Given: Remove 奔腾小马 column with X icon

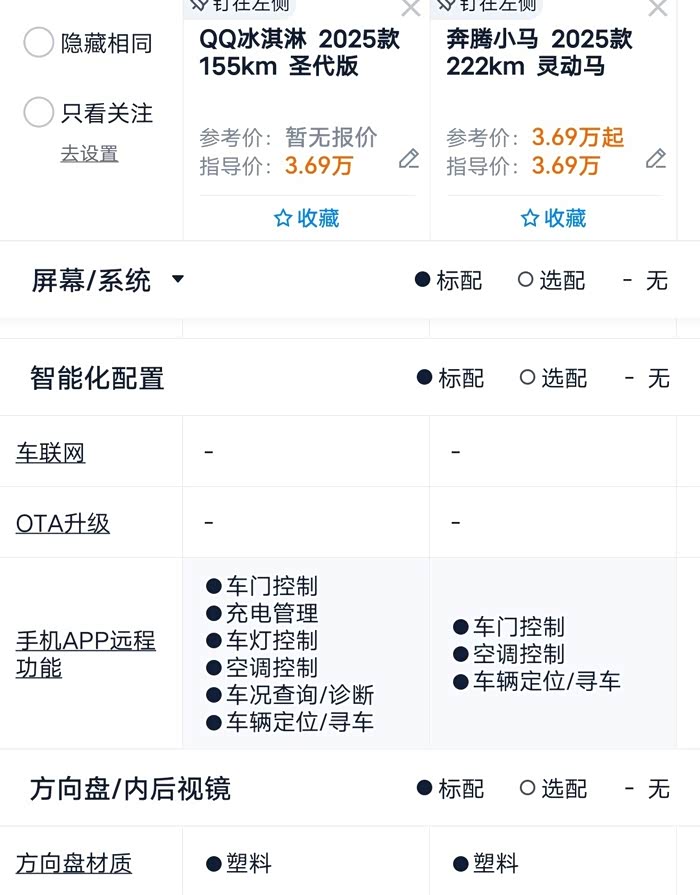Looking at the screenshot, I should click(657, 8).
